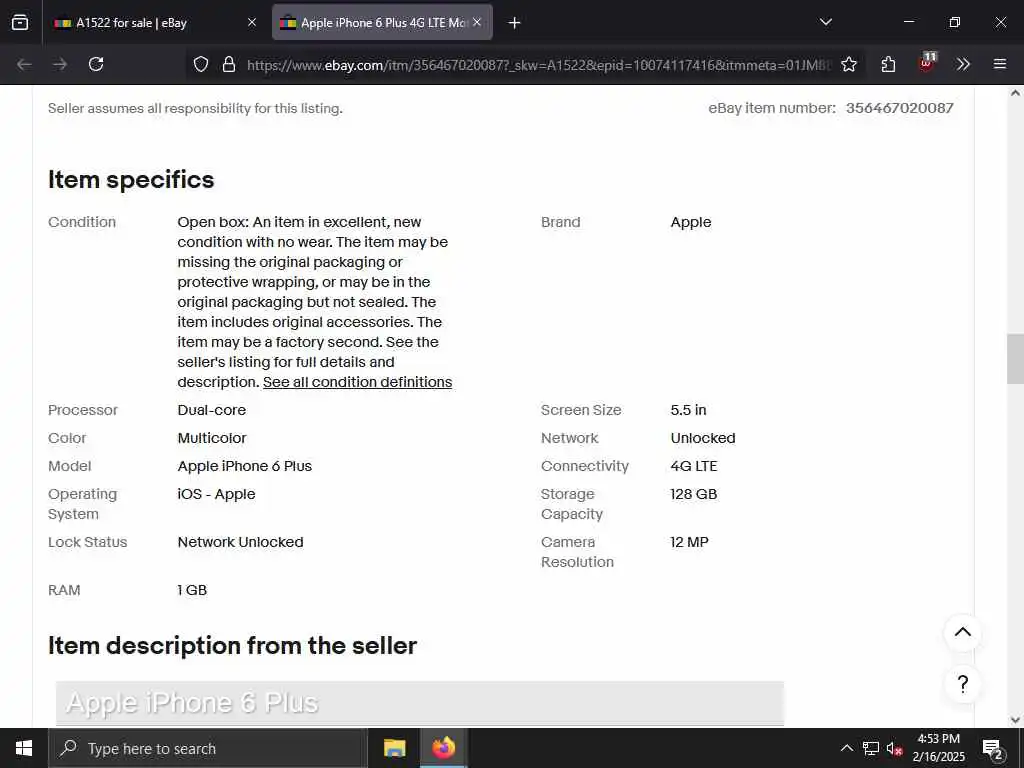The height and width of the screenshot is (768, 1024).
Task: Open File Explorer from the taskbar
Action: [394, 748]
